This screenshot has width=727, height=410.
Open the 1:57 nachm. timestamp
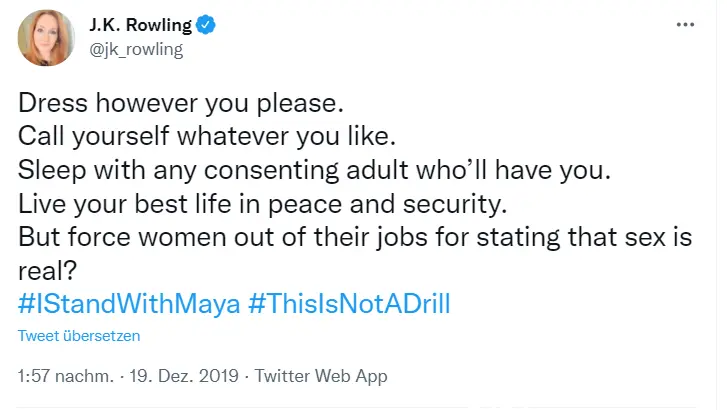pos(65,376)
